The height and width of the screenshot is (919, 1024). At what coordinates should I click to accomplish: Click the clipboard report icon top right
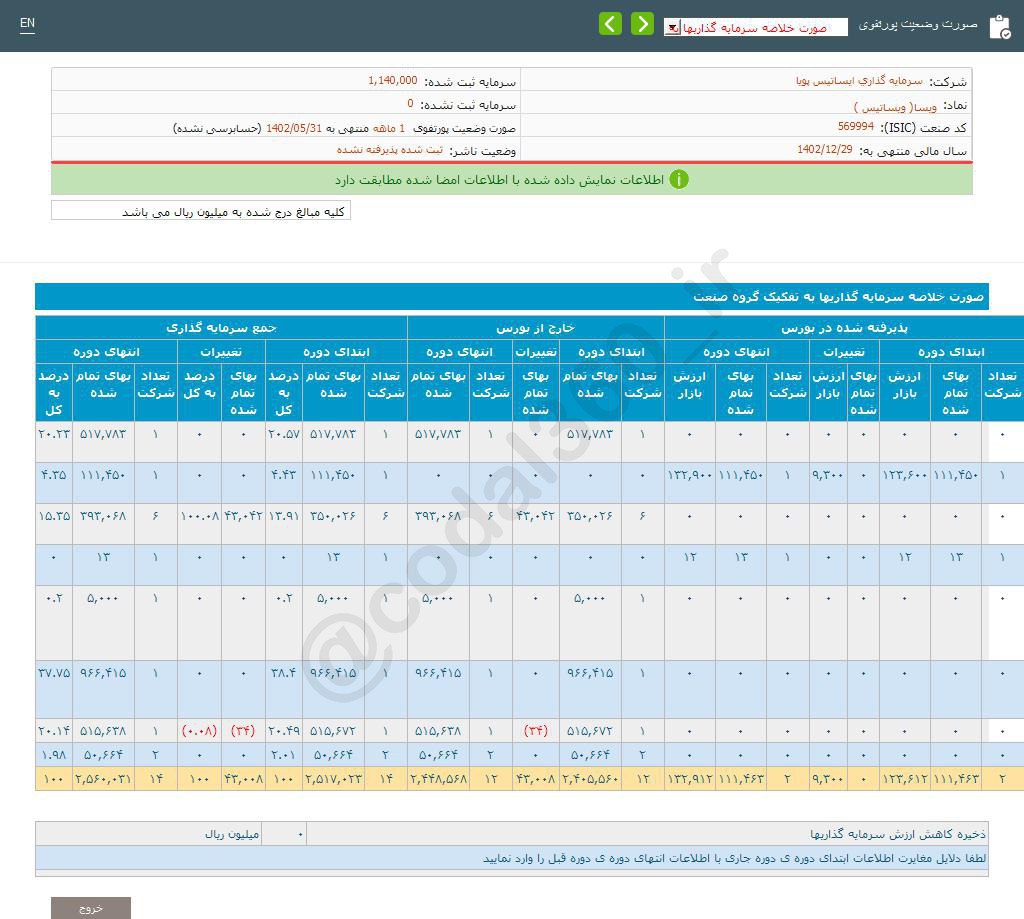tap(1001, 26)
